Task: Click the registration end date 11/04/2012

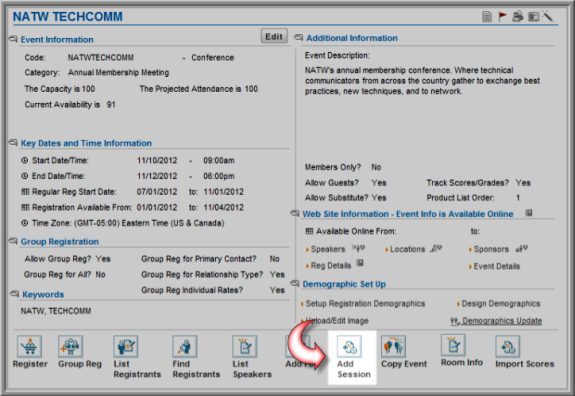Action: tap(224, 208)
